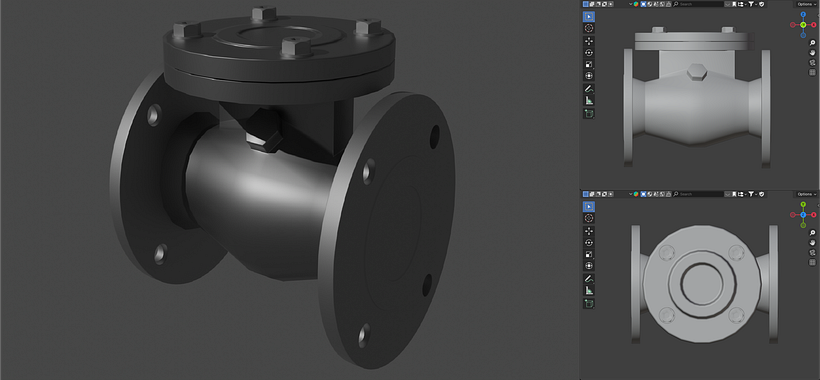Open Options dropdown in upper viewport
Screen dimensions: 820x380
pyautogui.click(x=806, y=4)
